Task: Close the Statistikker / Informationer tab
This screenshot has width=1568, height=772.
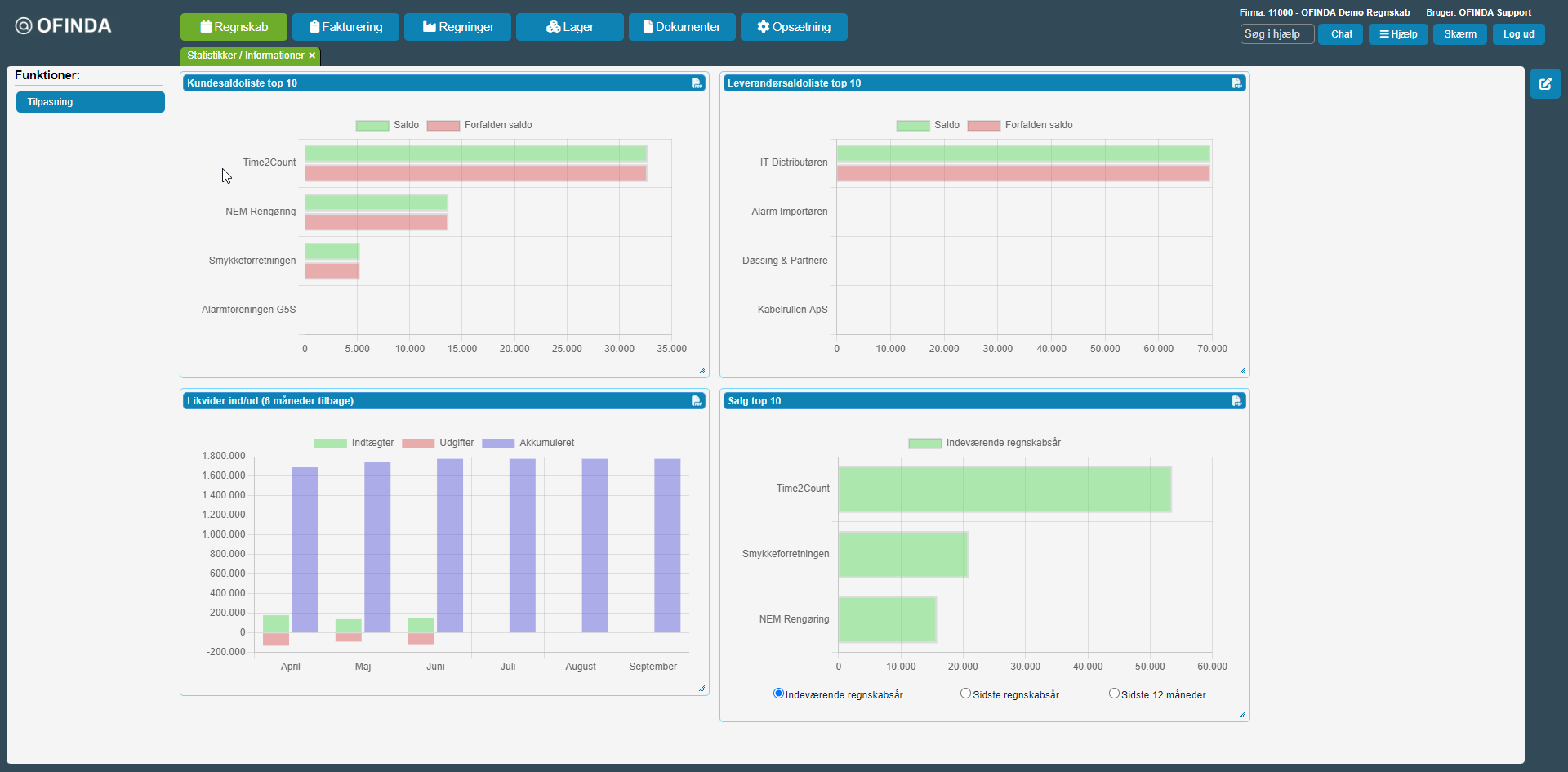Action: click(312, 56)
